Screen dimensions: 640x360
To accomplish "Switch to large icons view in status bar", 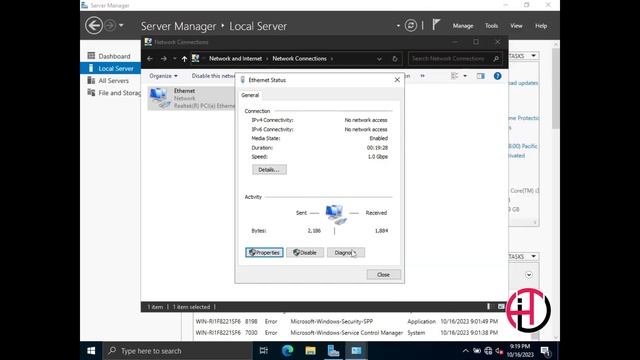I will coord(501,307).
